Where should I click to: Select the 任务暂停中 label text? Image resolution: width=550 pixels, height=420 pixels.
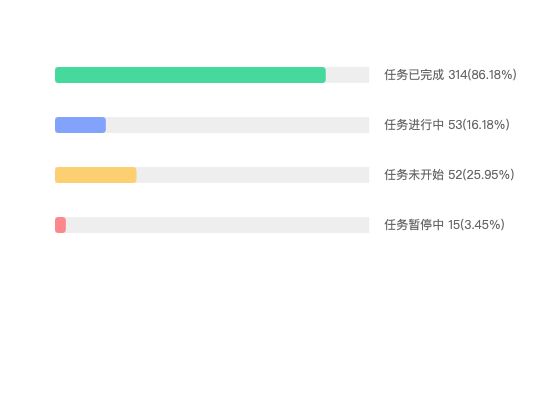[414, 225]
